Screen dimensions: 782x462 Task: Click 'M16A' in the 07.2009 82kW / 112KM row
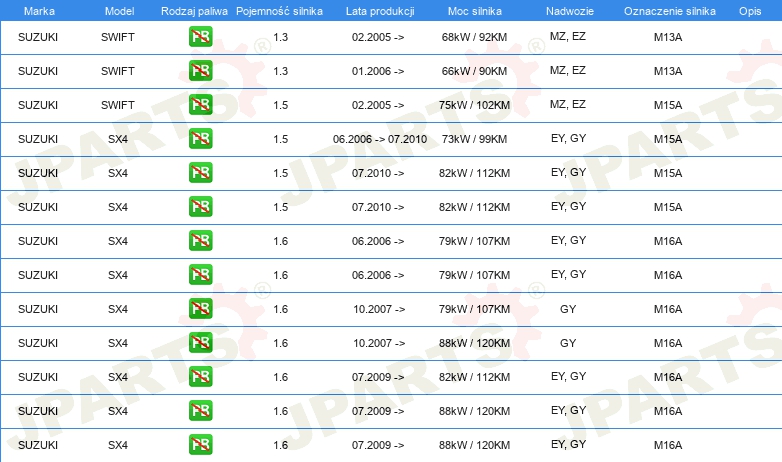tap(668, 377)
